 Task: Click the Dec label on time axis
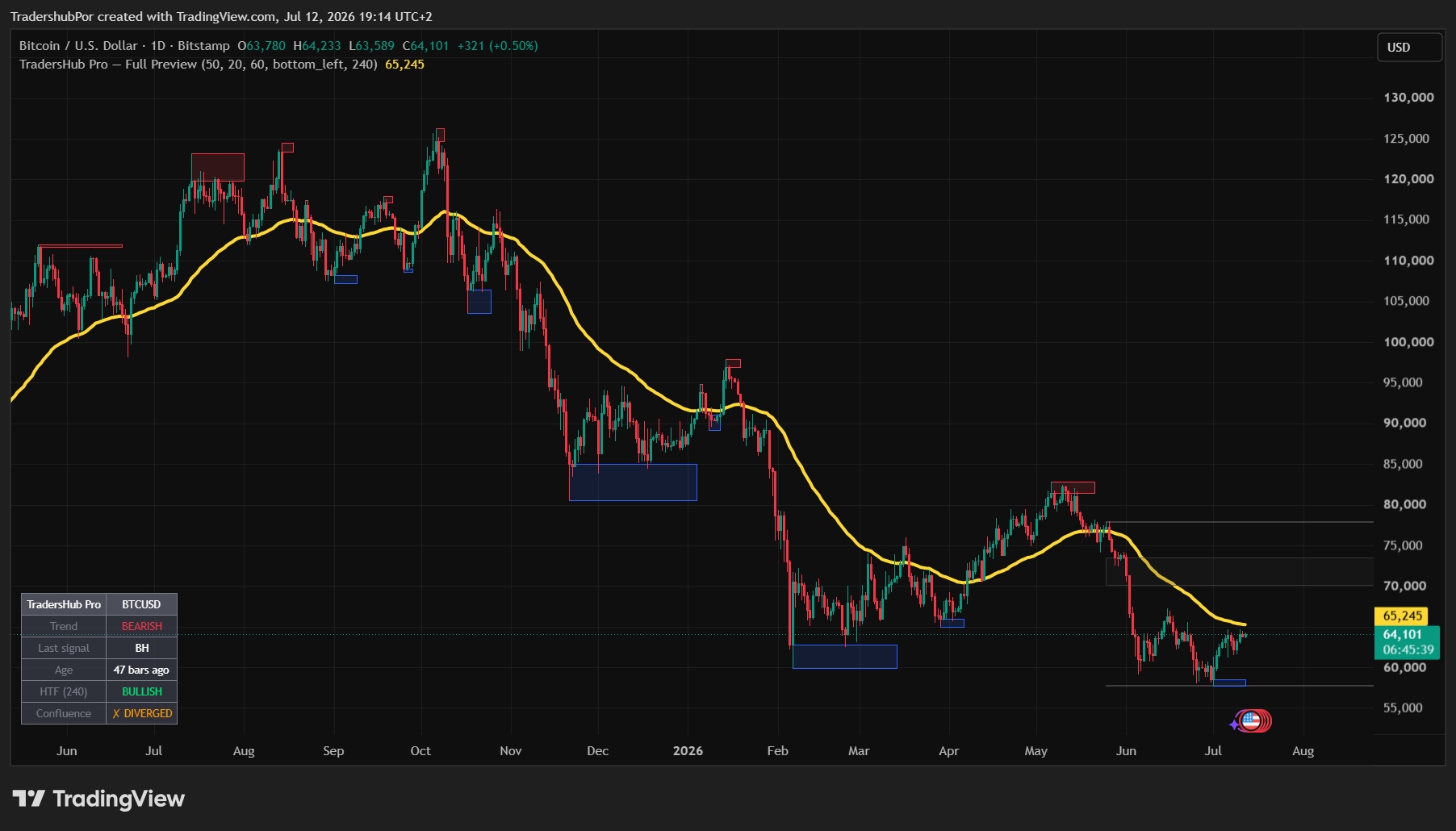[598, 751]
